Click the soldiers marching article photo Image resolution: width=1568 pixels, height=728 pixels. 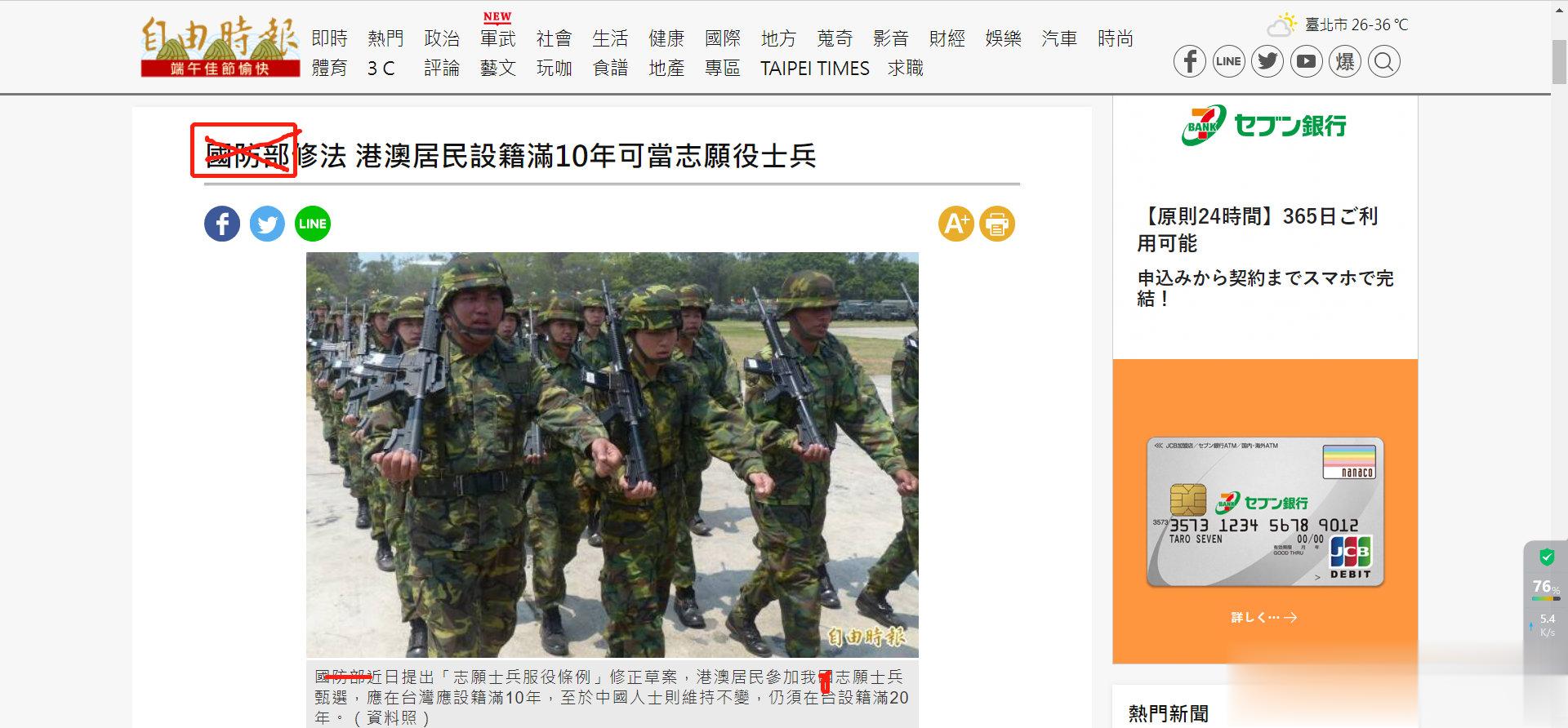[x=612, y=455]
